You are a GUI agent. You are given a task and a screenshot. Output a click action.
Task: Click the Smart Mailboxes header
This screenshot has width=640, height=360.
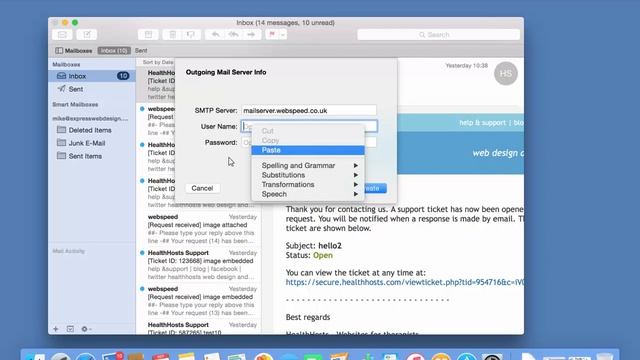click(75, 104)
